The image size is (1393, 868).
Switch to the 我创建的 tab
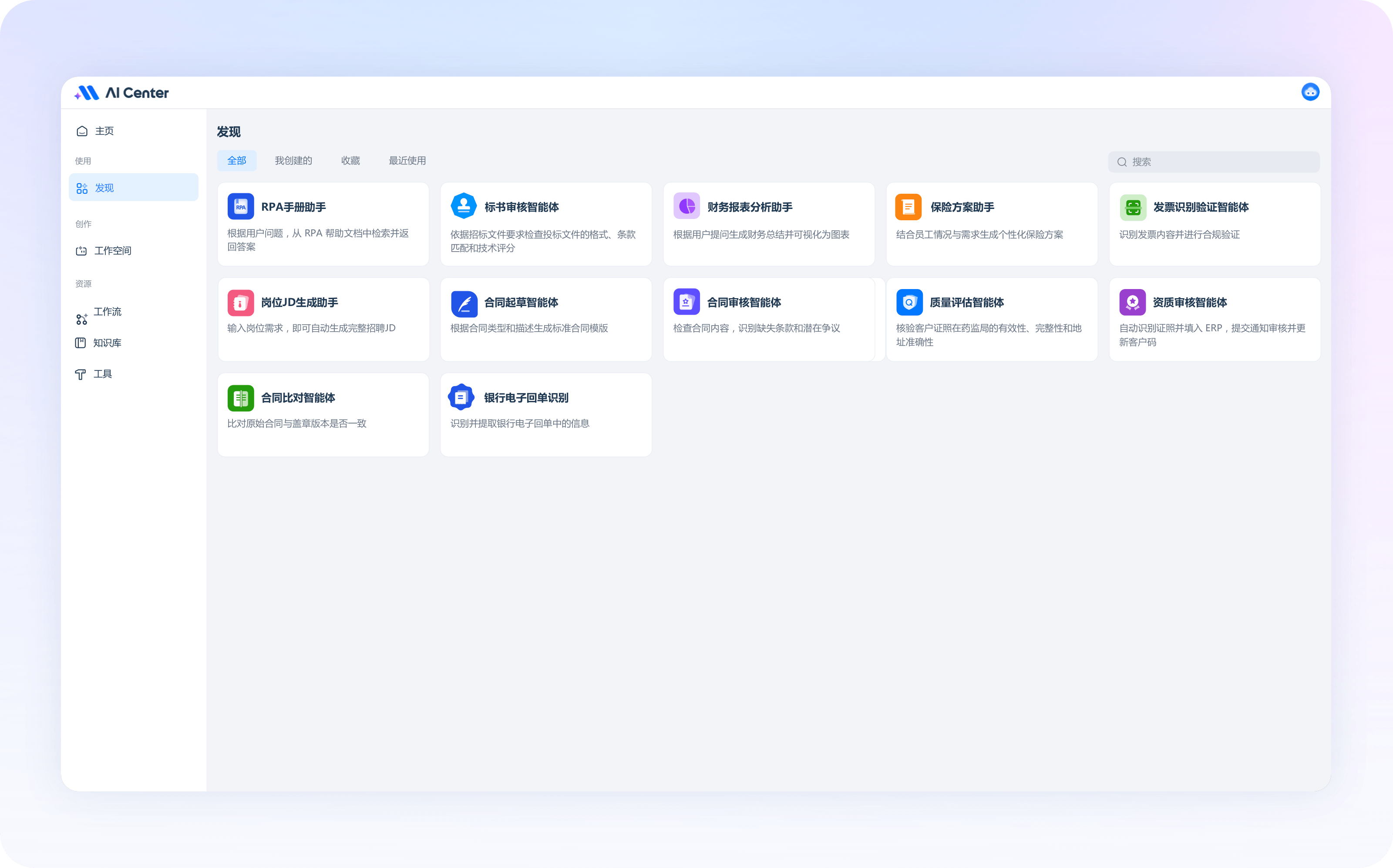293,161
